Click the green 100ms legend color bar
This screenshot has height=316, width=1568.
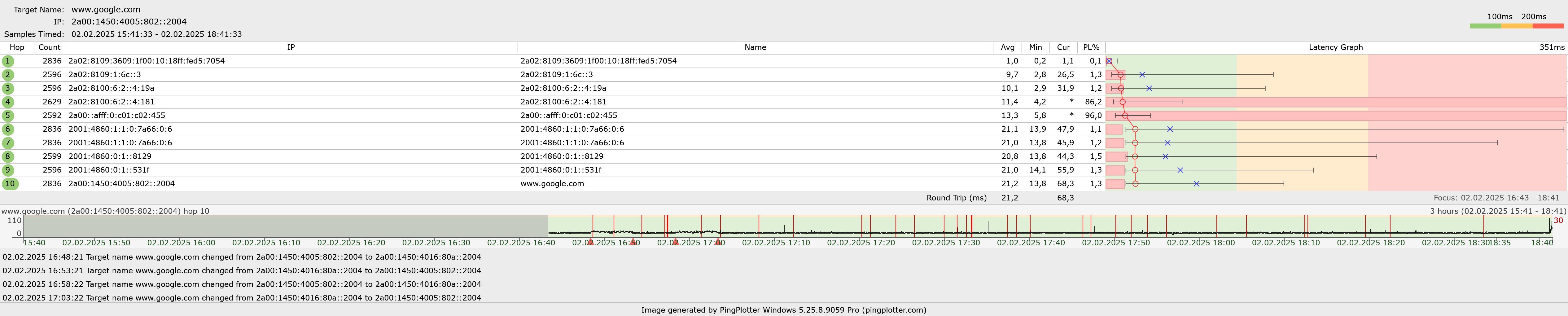1485,26
